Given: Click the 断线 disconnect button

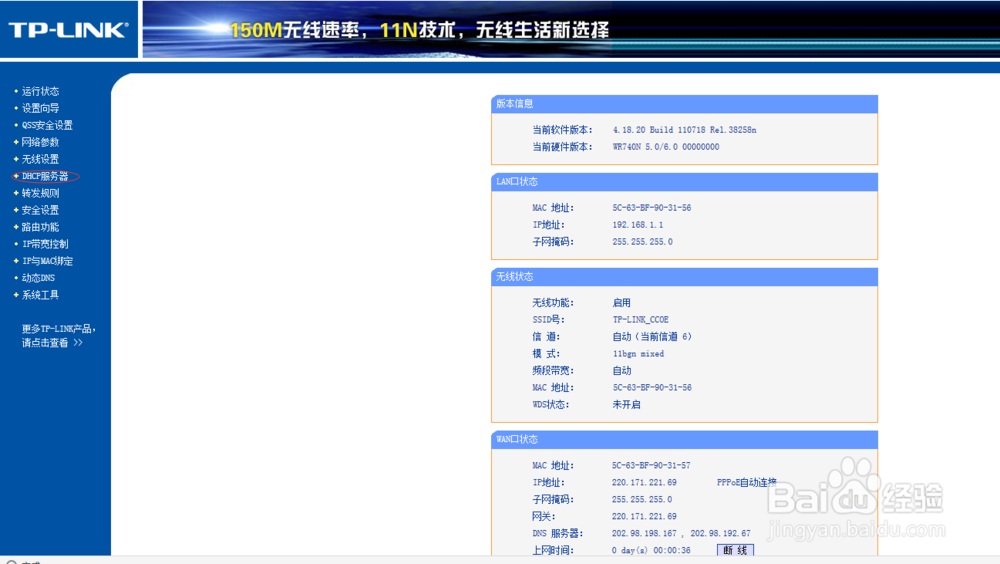Looking at the screenshot, I should [x=735, y=550].
